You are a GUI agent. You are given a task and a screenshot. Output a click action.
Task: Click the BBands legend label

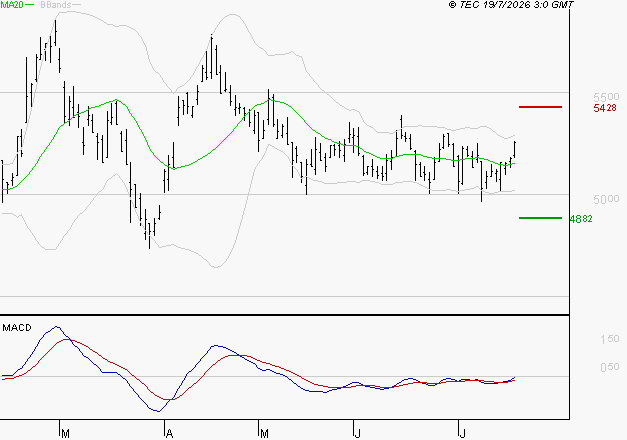tap(56, 5)
